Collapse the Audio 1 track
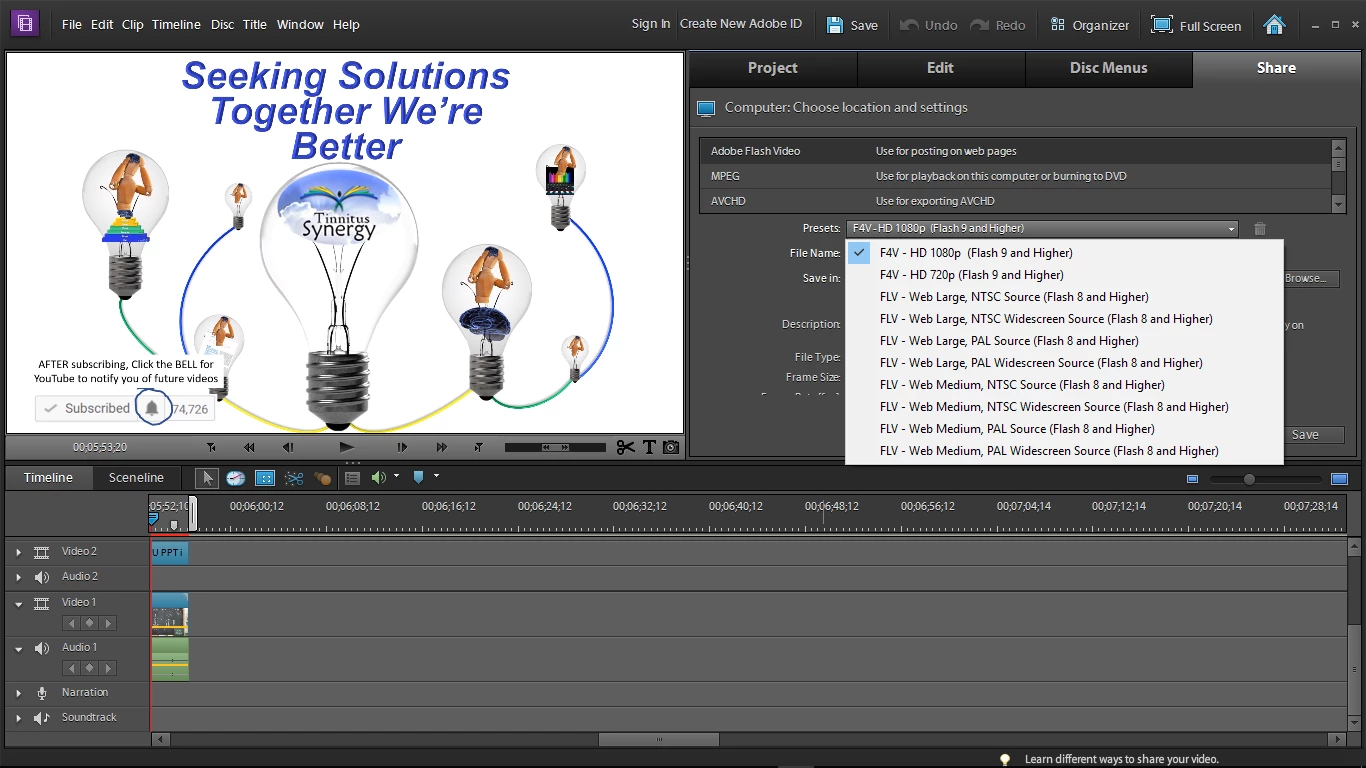Screen dimensions: 1366x768 (18, 648)
